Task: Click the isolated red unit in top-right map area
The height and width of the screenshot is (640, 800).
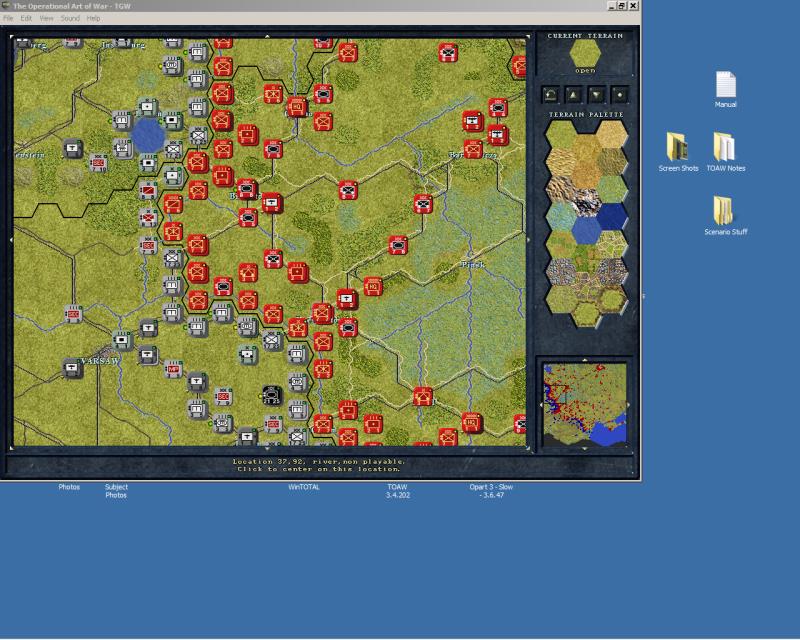Action: 448,53
